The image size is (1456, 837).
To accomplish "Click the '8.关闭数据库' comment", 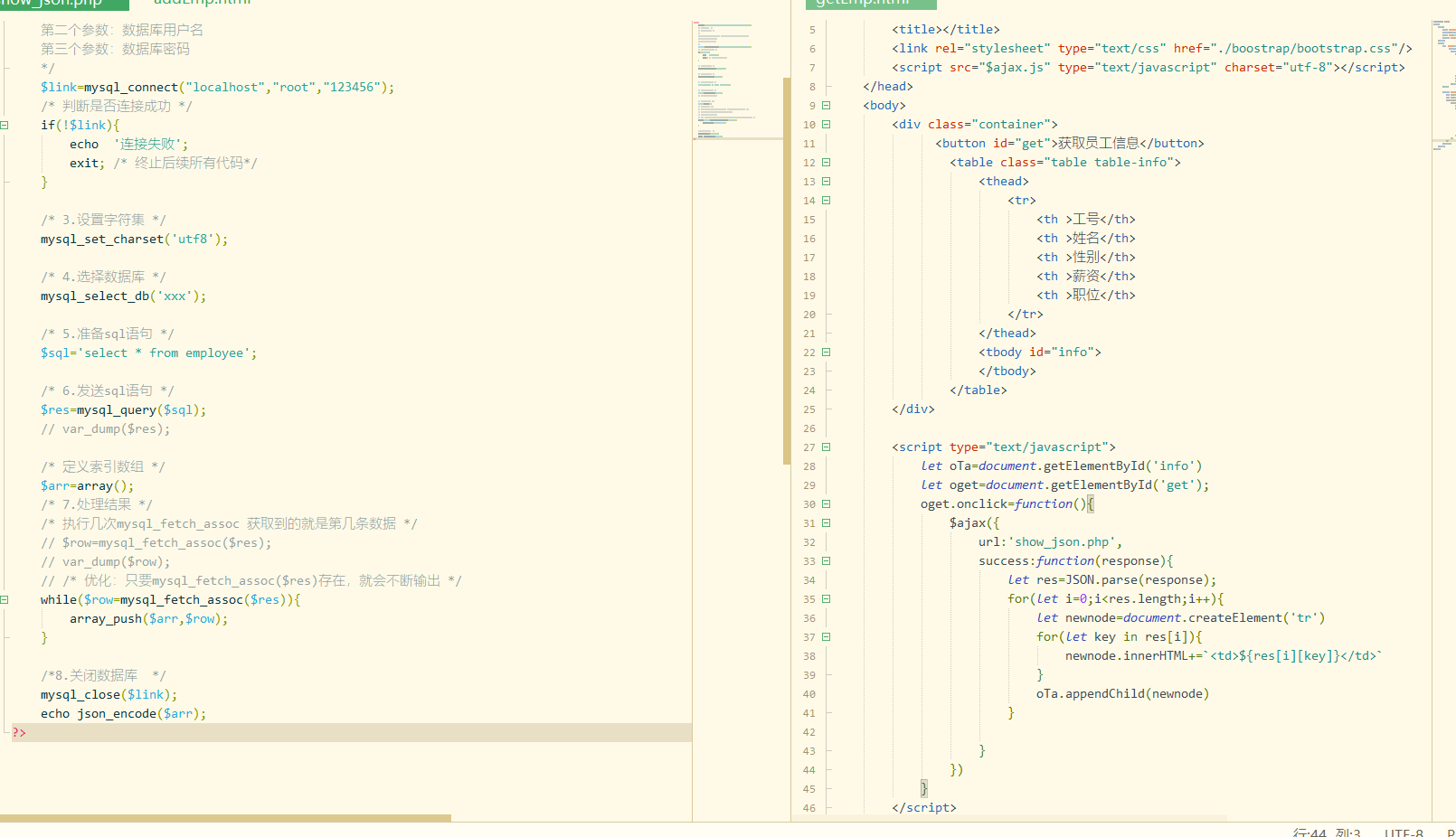I will (x=103, y=676).
